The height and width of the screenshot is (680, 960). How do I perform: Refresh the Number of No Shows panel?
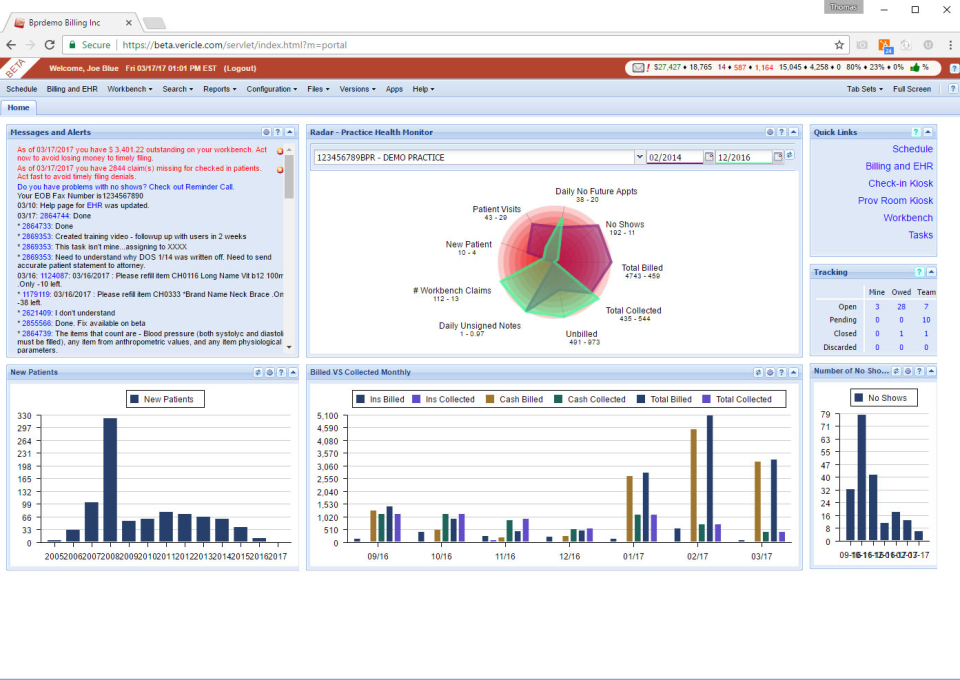pyautogui.click(x=896, y=371)
